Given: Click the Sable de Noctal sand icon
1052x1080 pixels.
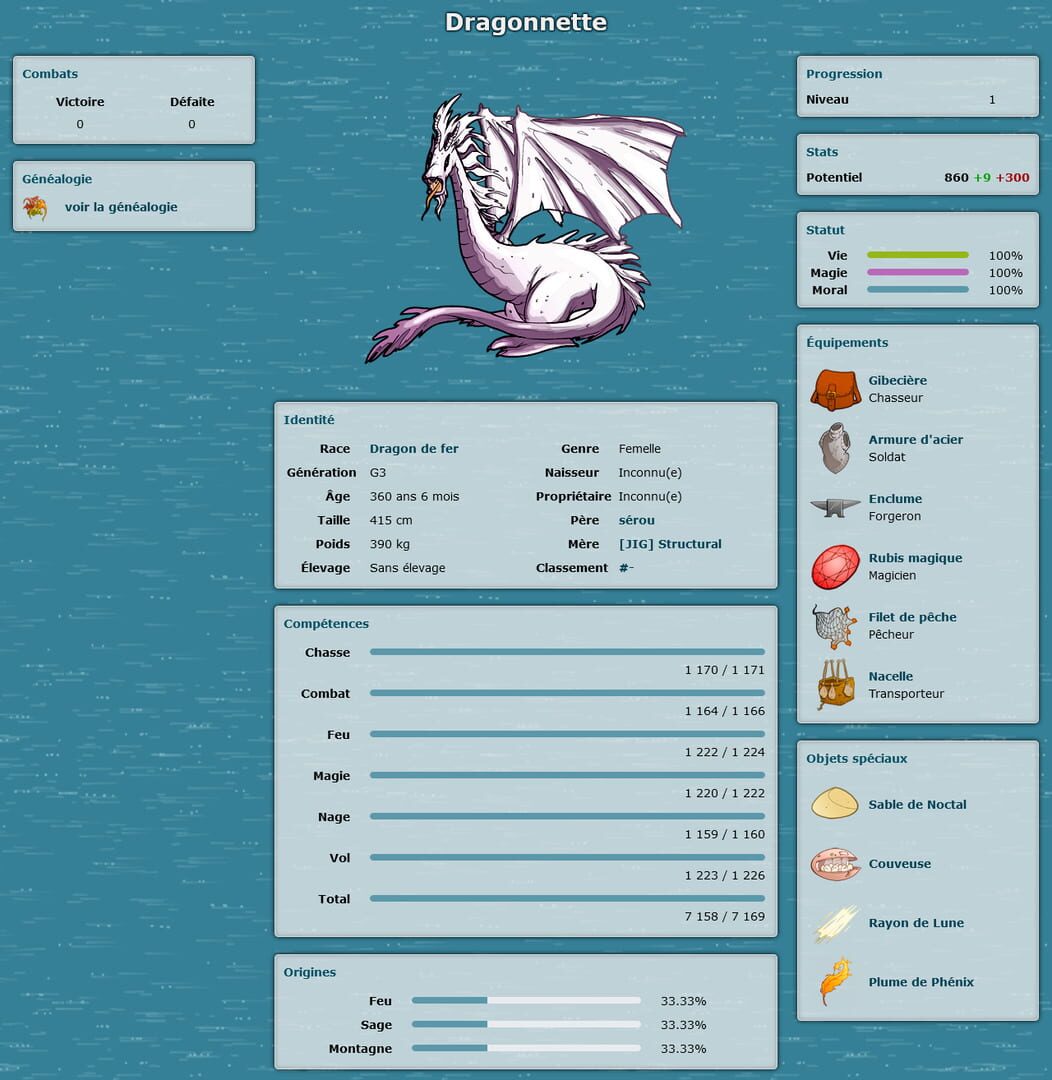Looking at the screenshot, I should point(834,804).
